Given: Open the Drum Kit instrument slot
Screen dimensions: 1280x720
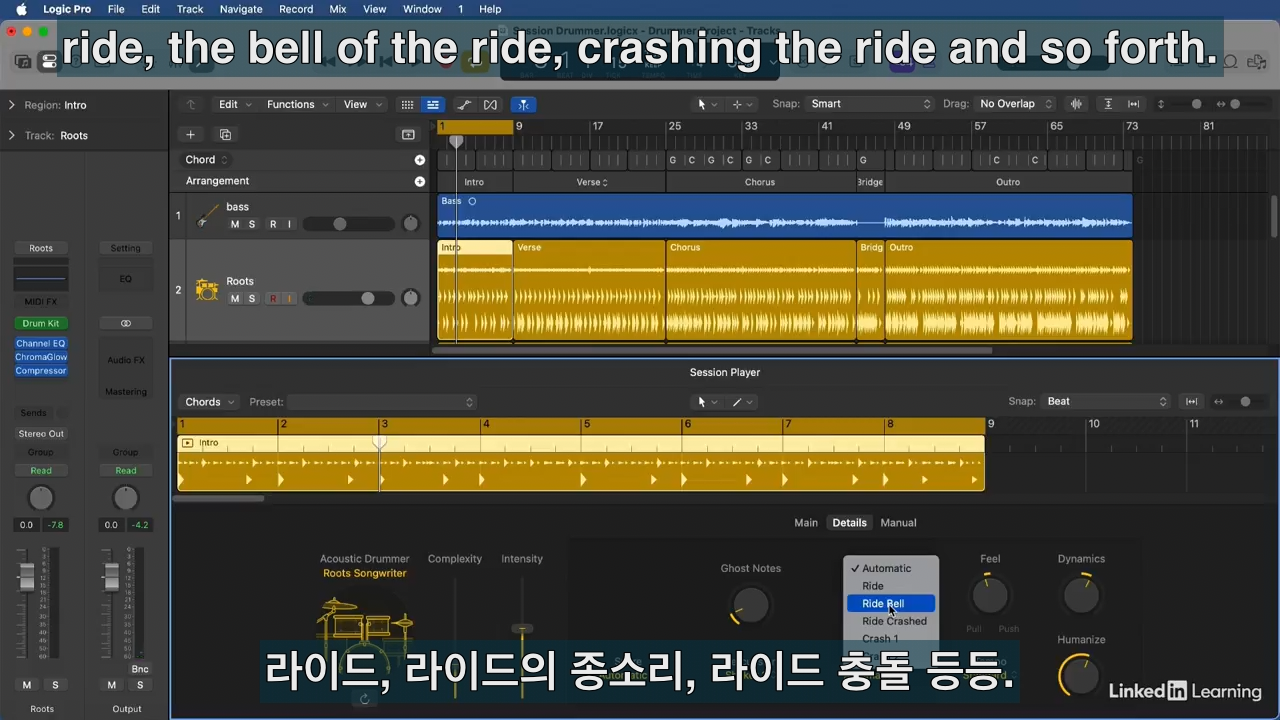Looking at the screenshot, I should point(41,323).
